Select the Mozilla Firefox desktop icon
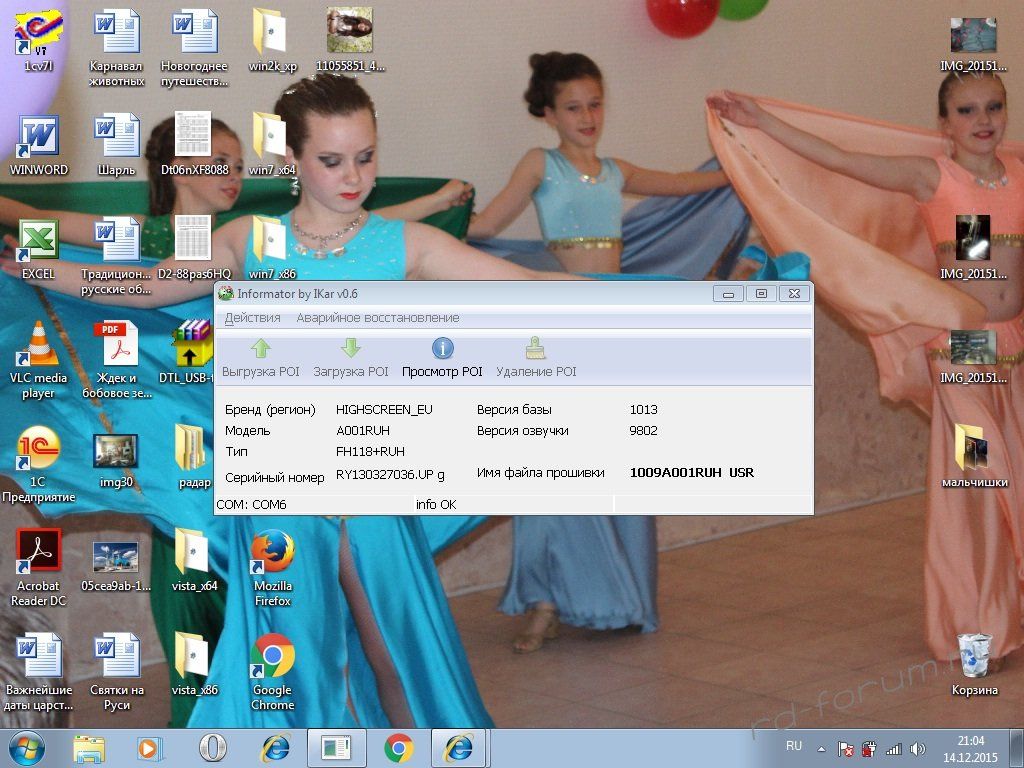 coord(272,568)
